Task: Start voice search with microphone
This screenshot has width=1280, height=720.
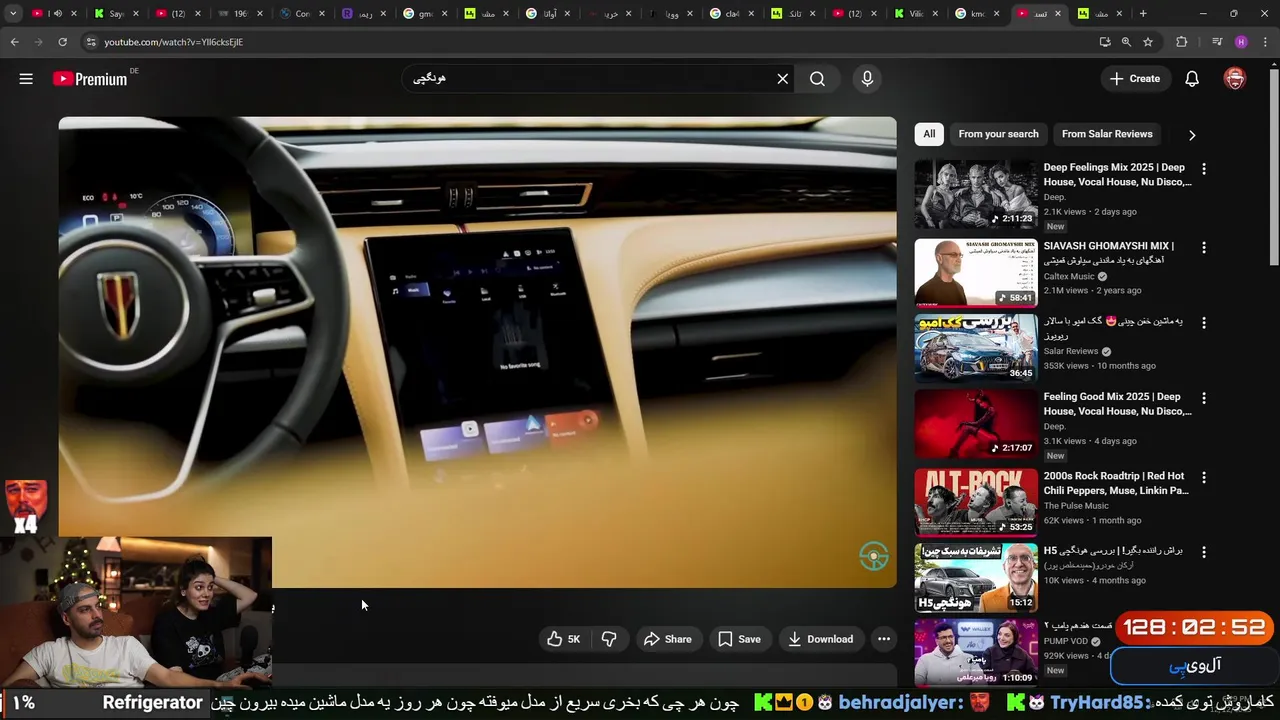Action: coord(867,79)
